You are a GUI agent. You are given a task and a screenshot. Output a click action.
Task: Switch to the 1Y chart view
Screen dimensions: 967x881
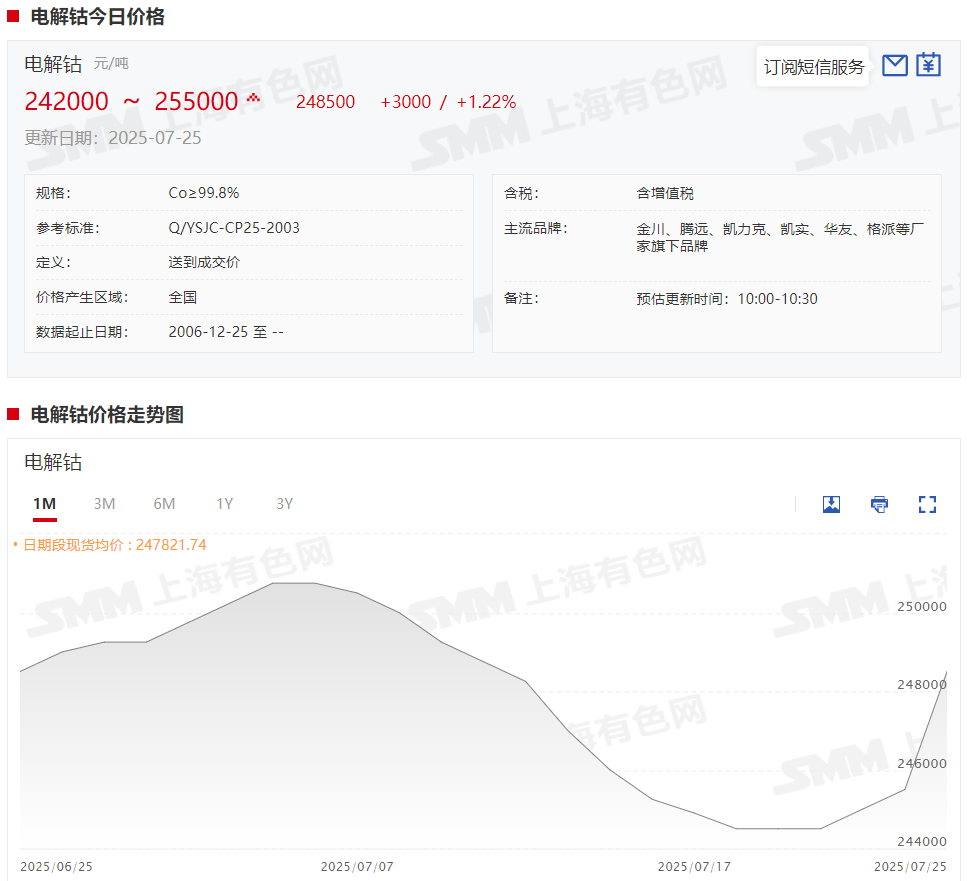[225, 504]
